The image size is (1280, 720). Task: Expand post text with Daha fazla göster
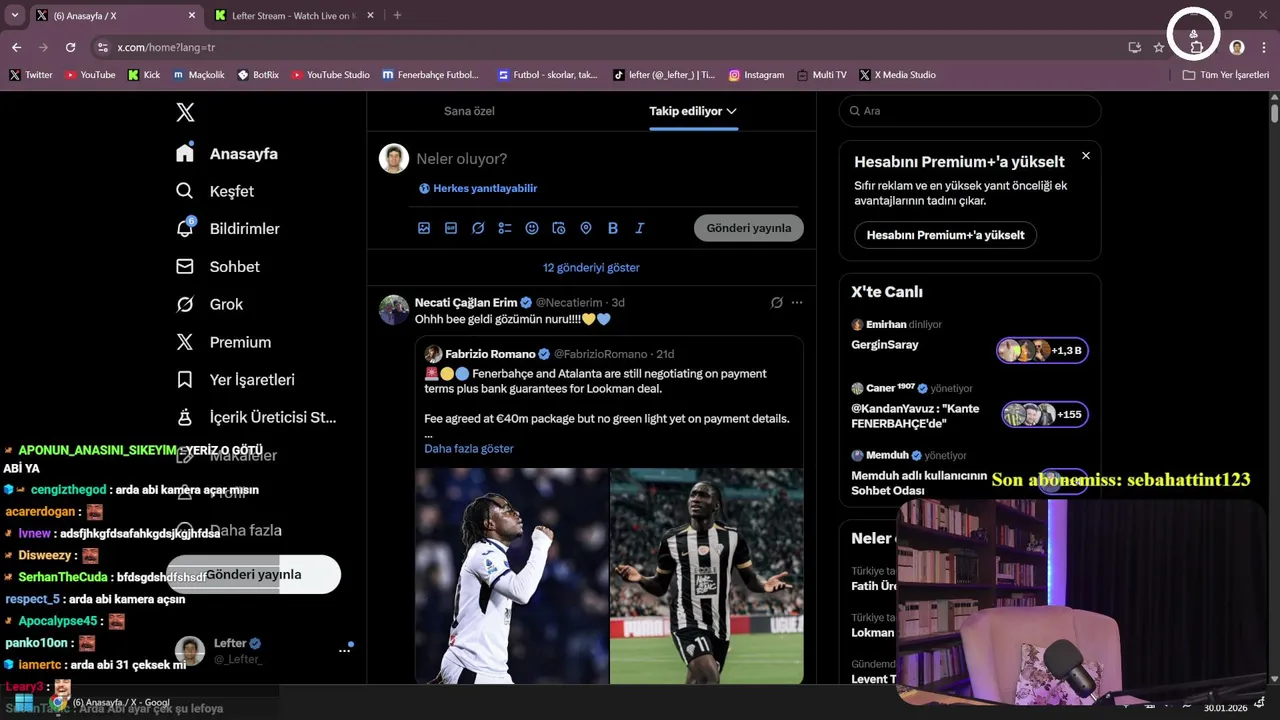469,448
